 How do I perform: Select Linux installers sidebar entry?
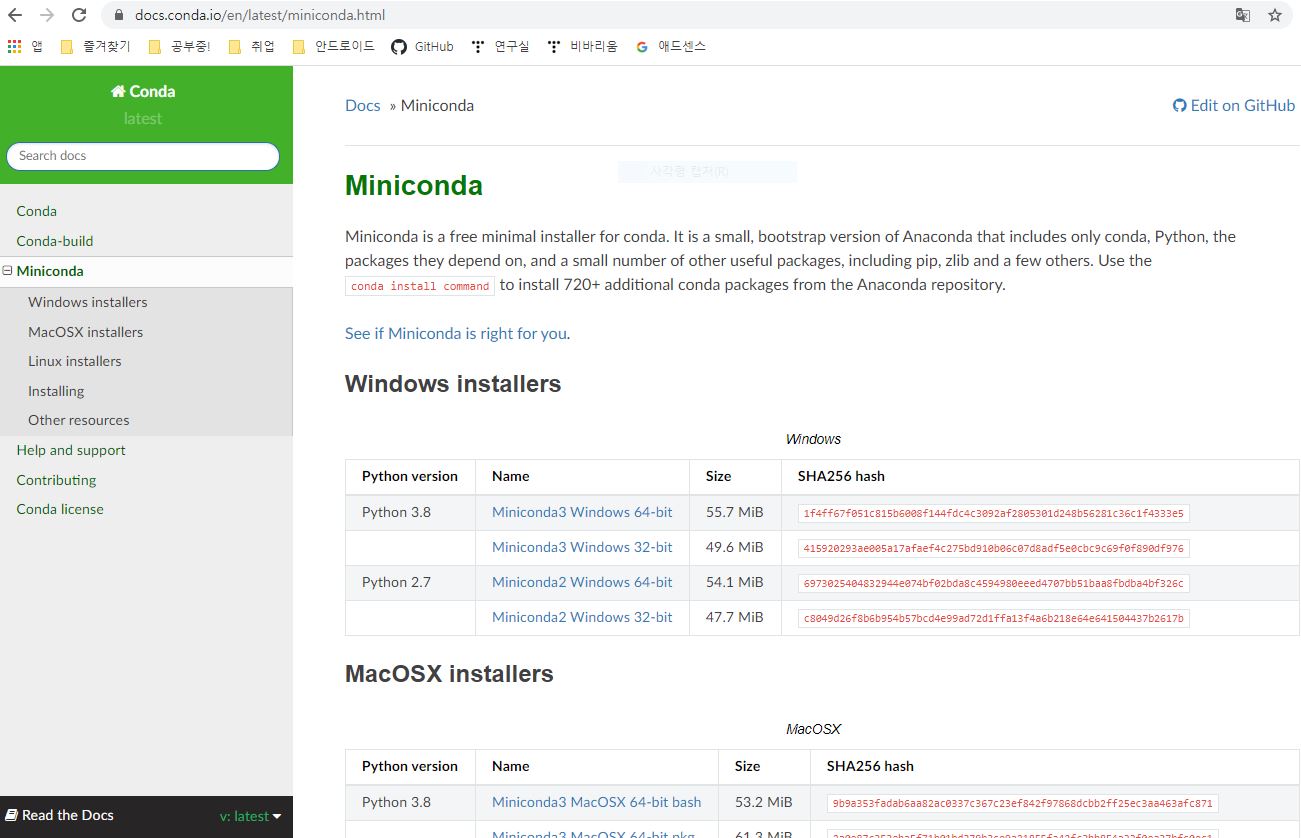tap(75, 361)
